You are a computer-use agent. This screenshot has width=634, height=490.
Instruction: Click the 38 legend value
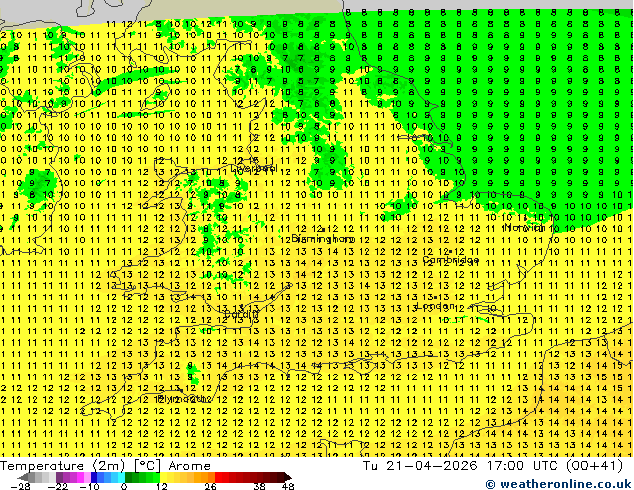click(260, 486)
